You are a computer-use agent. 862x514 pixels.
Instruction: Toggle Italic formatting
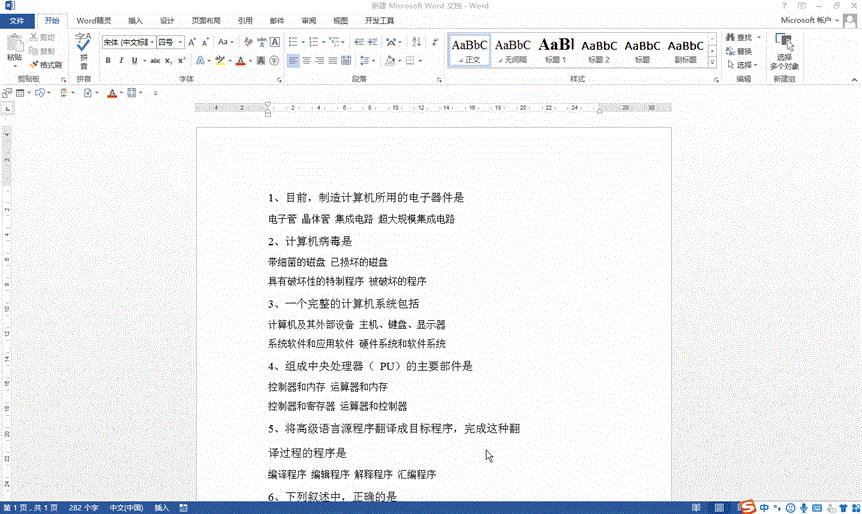(121, 61)
